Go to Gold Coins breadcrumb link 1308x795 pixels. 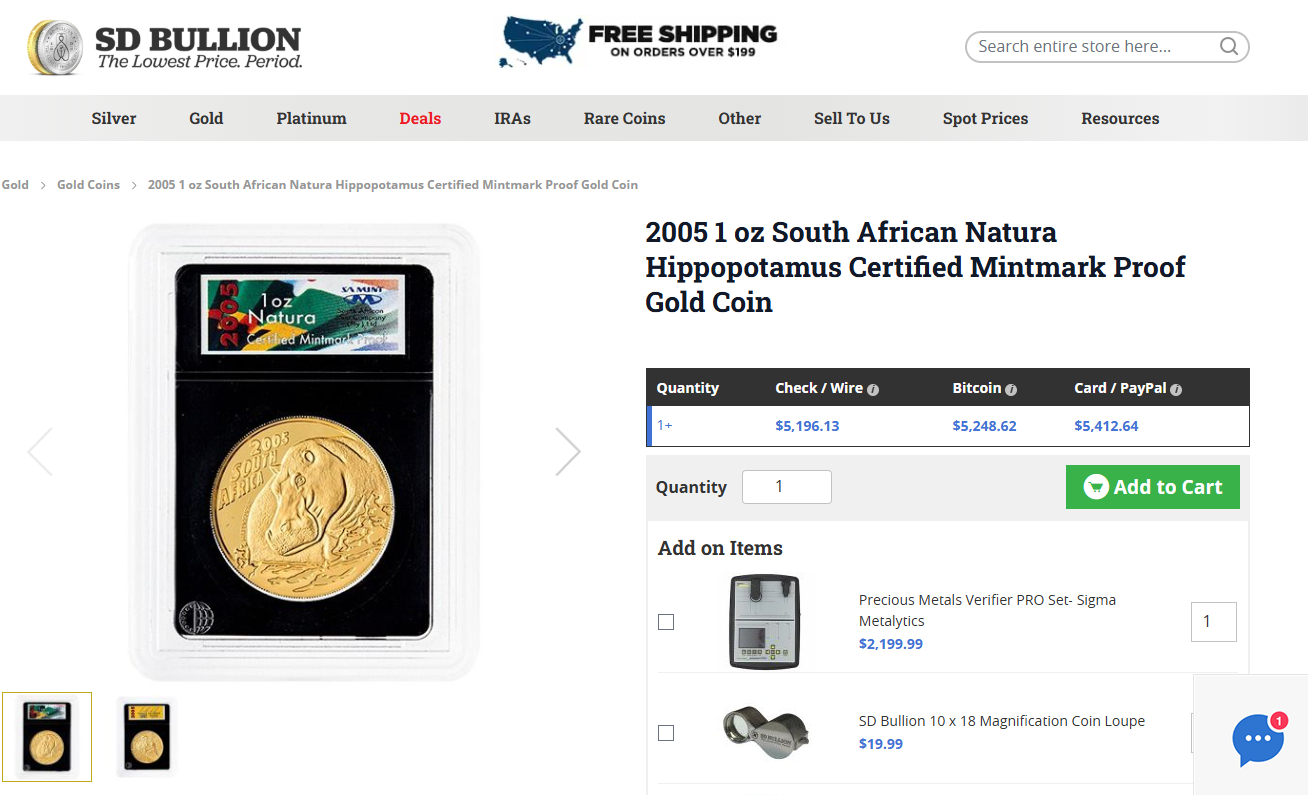point(88,185)
